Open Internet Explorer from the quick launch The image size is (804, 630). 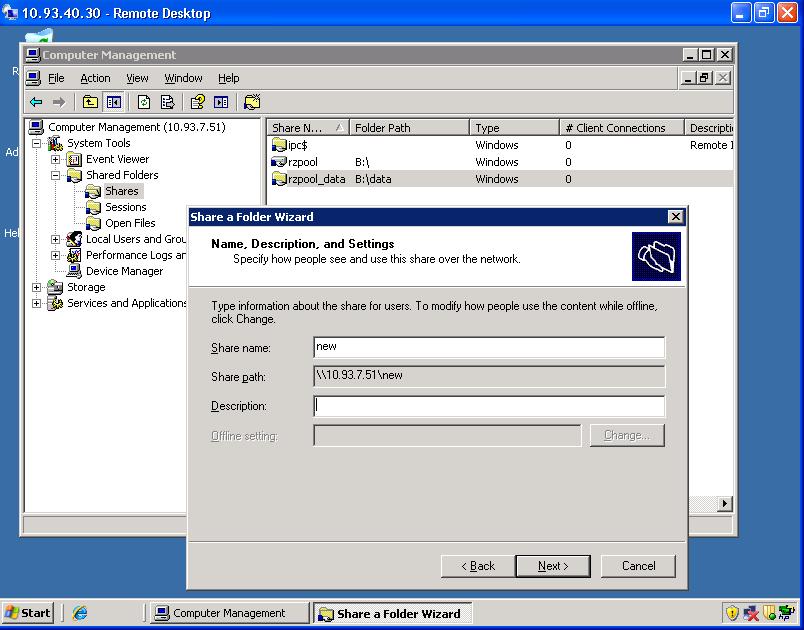(x=80, y=613)
